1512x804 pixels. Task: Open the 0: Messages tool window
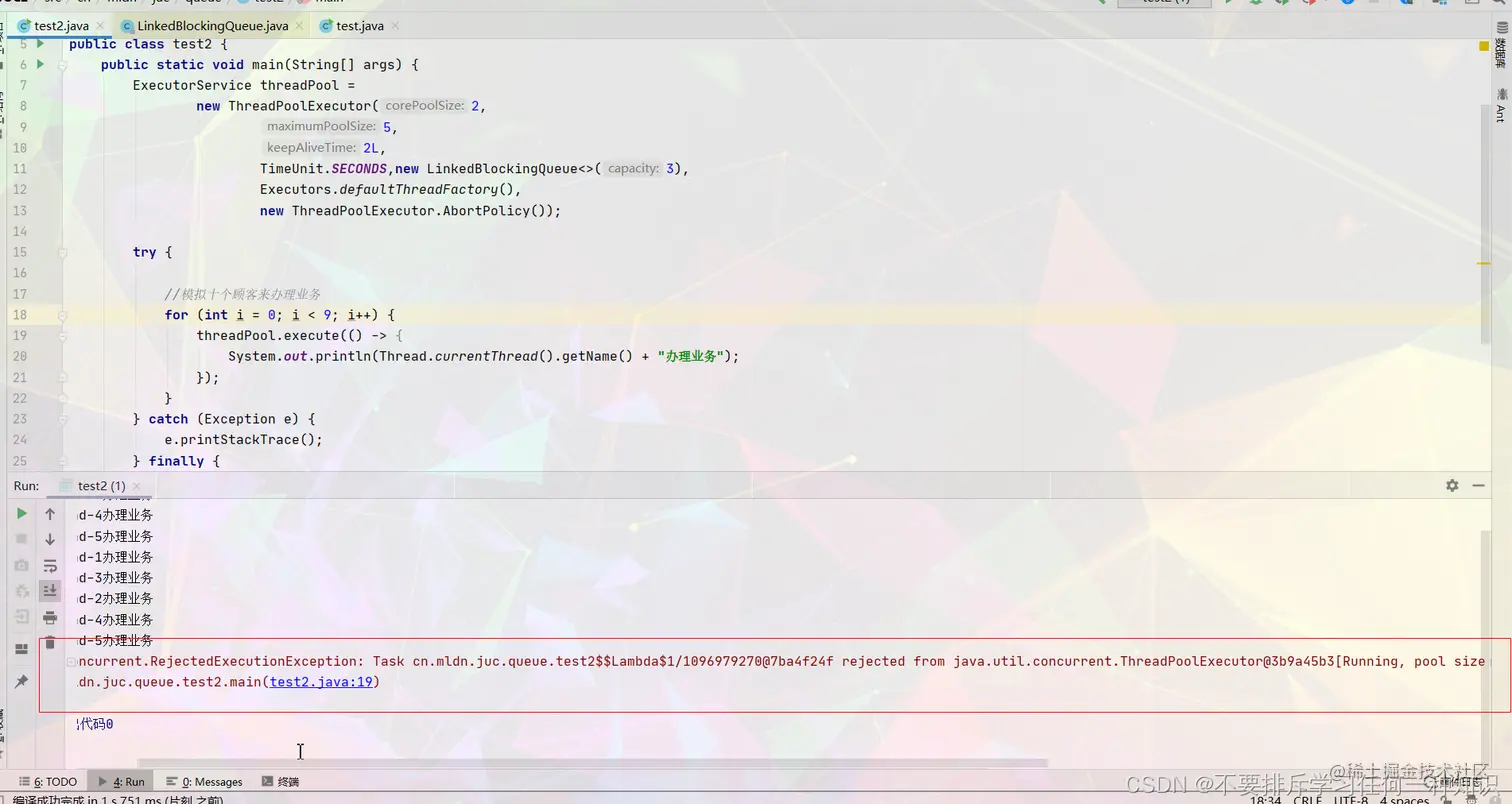tap(205, 782)
